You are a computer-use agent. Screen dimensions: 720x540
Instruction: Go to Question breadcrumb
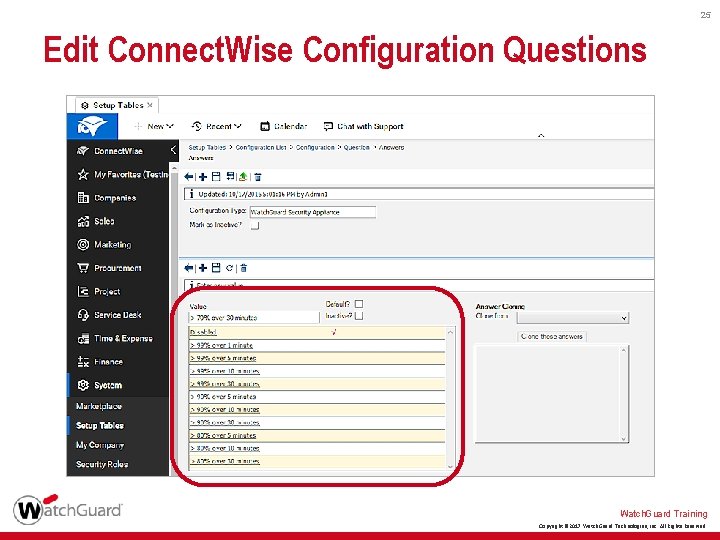tap(356, 147)
